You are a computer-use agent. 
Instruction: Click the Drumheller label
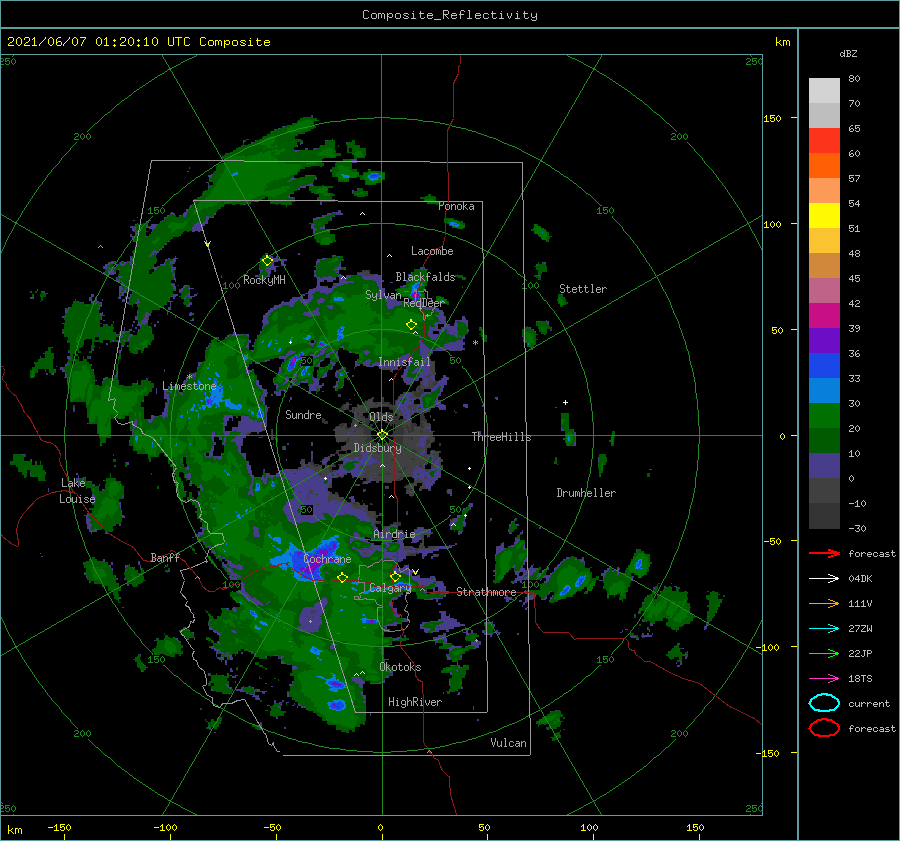point(586,493)
